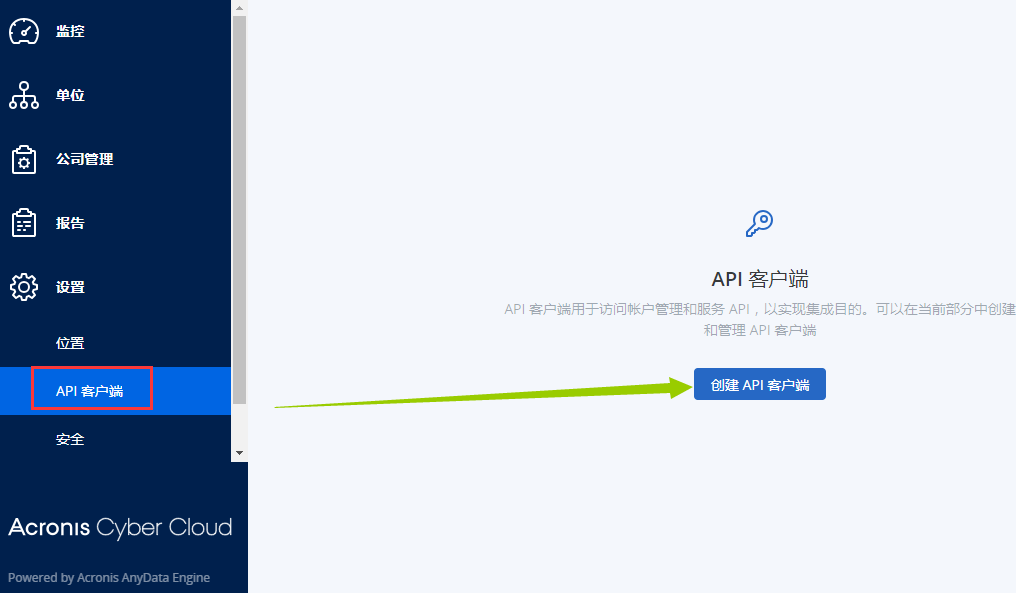Click the API 客户端 page heading
The height and width of the screenshot is (593, 1016).
pos(760,279)
